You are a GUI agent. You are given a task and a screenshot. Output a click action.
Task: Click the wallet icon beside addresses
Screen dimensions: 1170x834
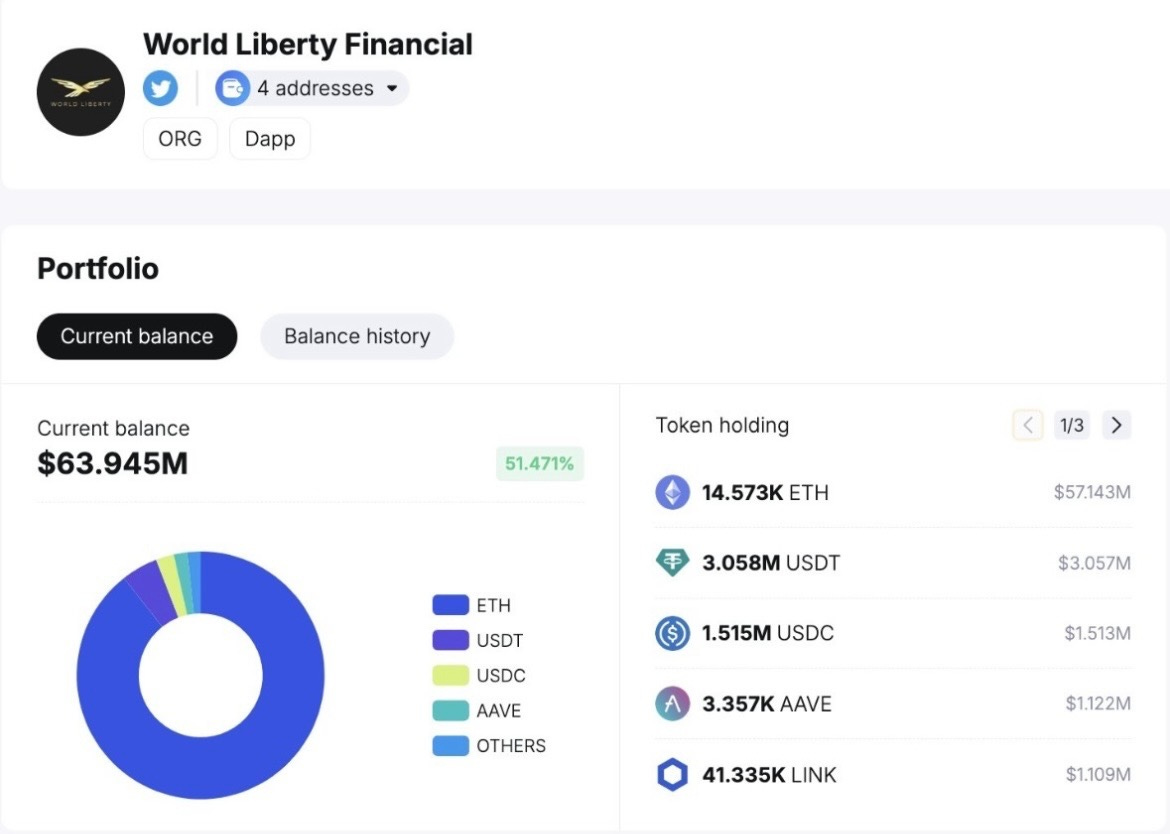pos(233,88)
